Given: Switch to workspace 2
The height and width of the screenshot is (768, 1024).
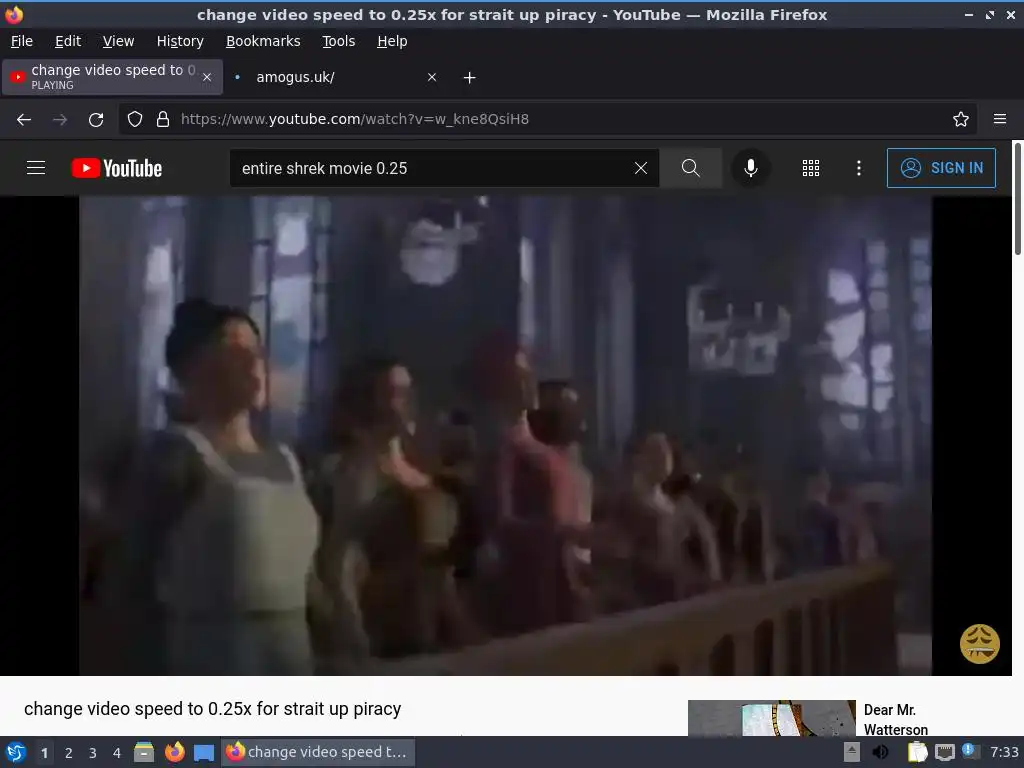Looking at the screenshot, I should 69,753.
